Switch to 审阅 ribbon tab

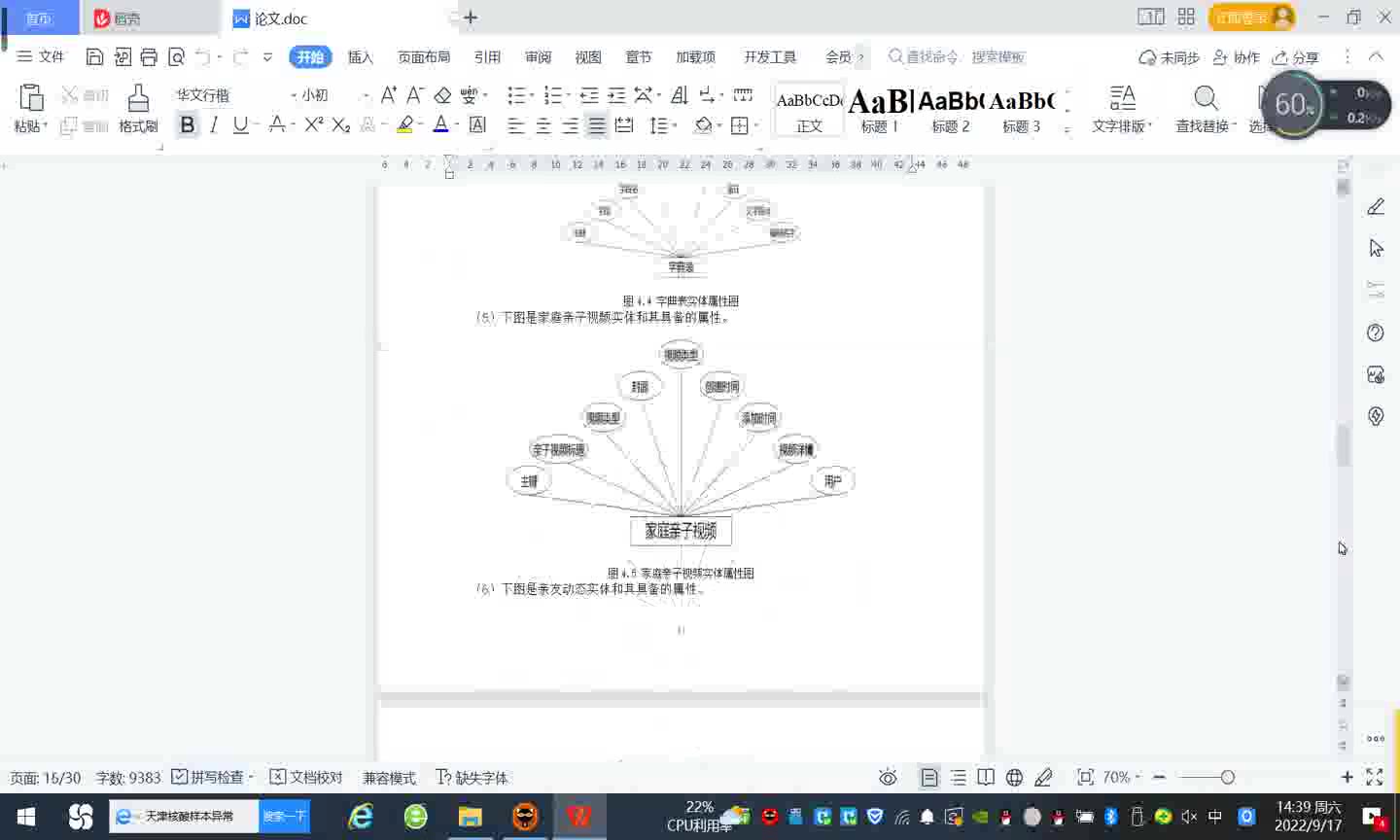pyautogui.click(x=538, y=57)
